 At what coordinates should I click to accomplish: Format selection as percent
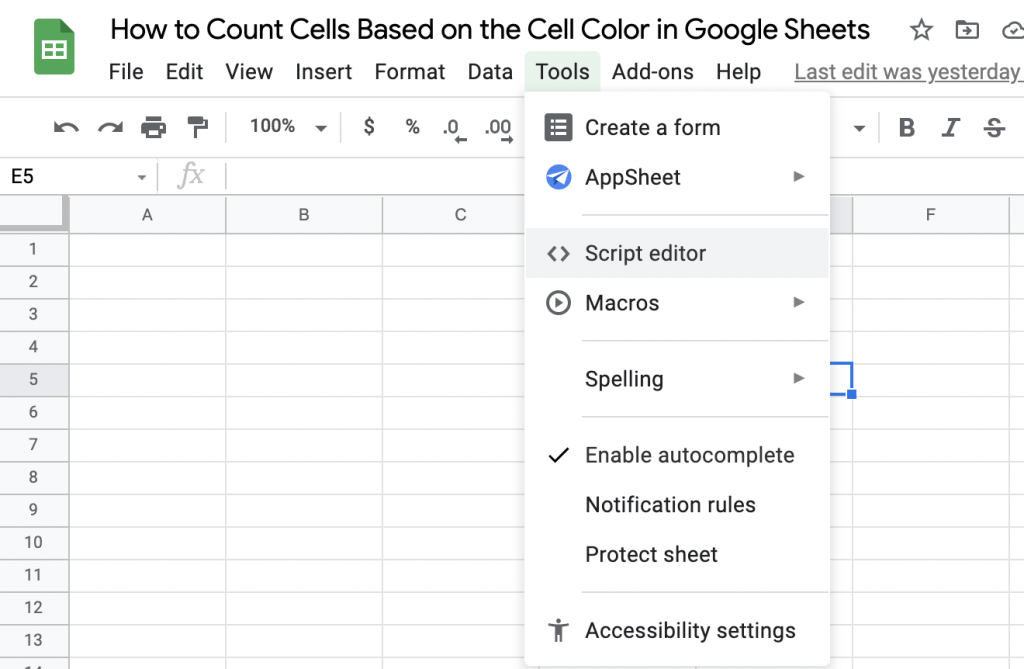coord(412,126)
